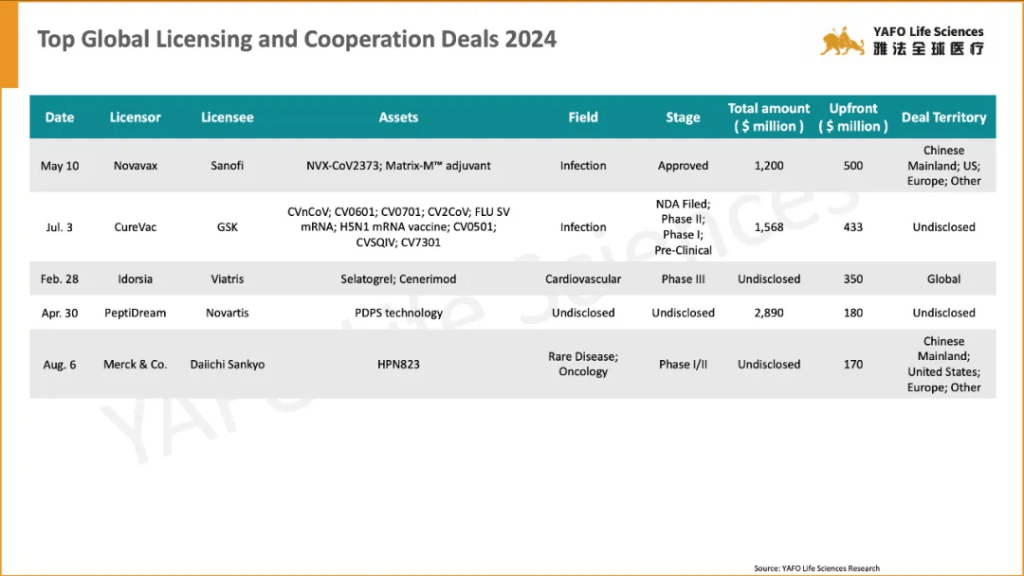Click the Deal Territory column header
1024x576 pixels.
pyautogui.click(x=943, y=117)
